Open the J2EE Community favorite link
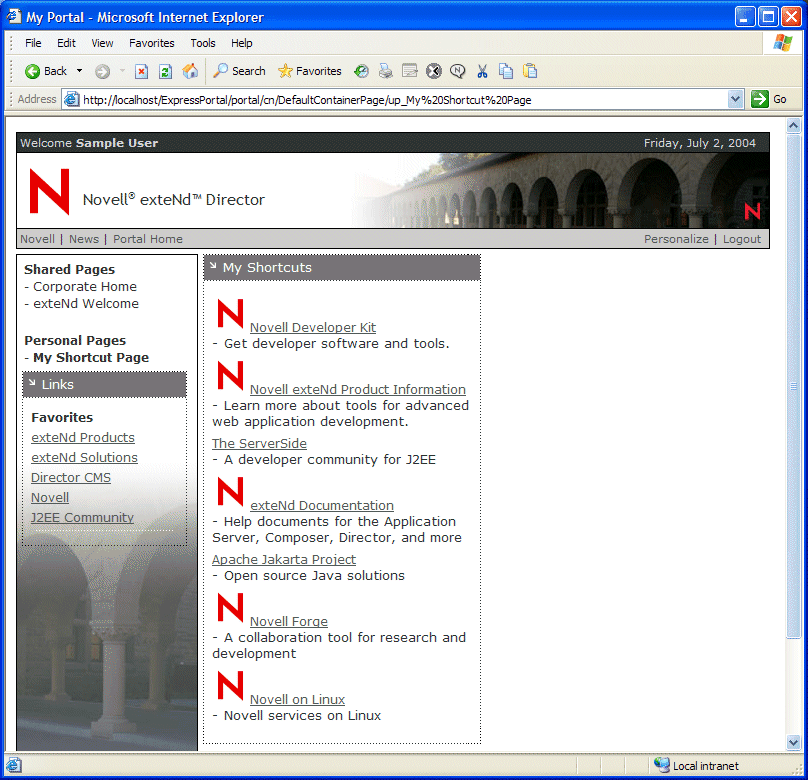The image size is (808, 780). coord(82,517)
